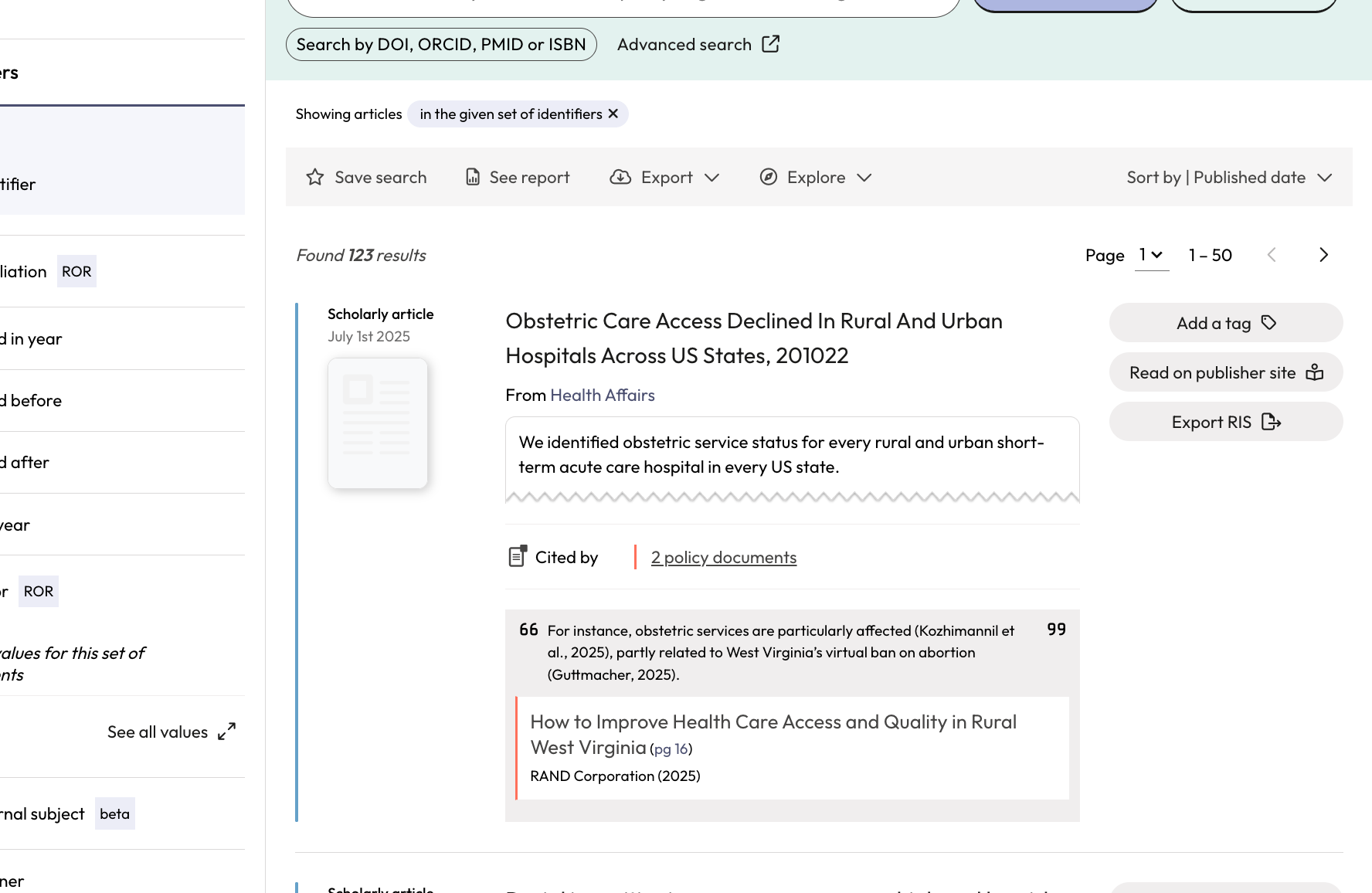
Task: Click the 'July 1st 2025' date
Action: tap(368, 336)
